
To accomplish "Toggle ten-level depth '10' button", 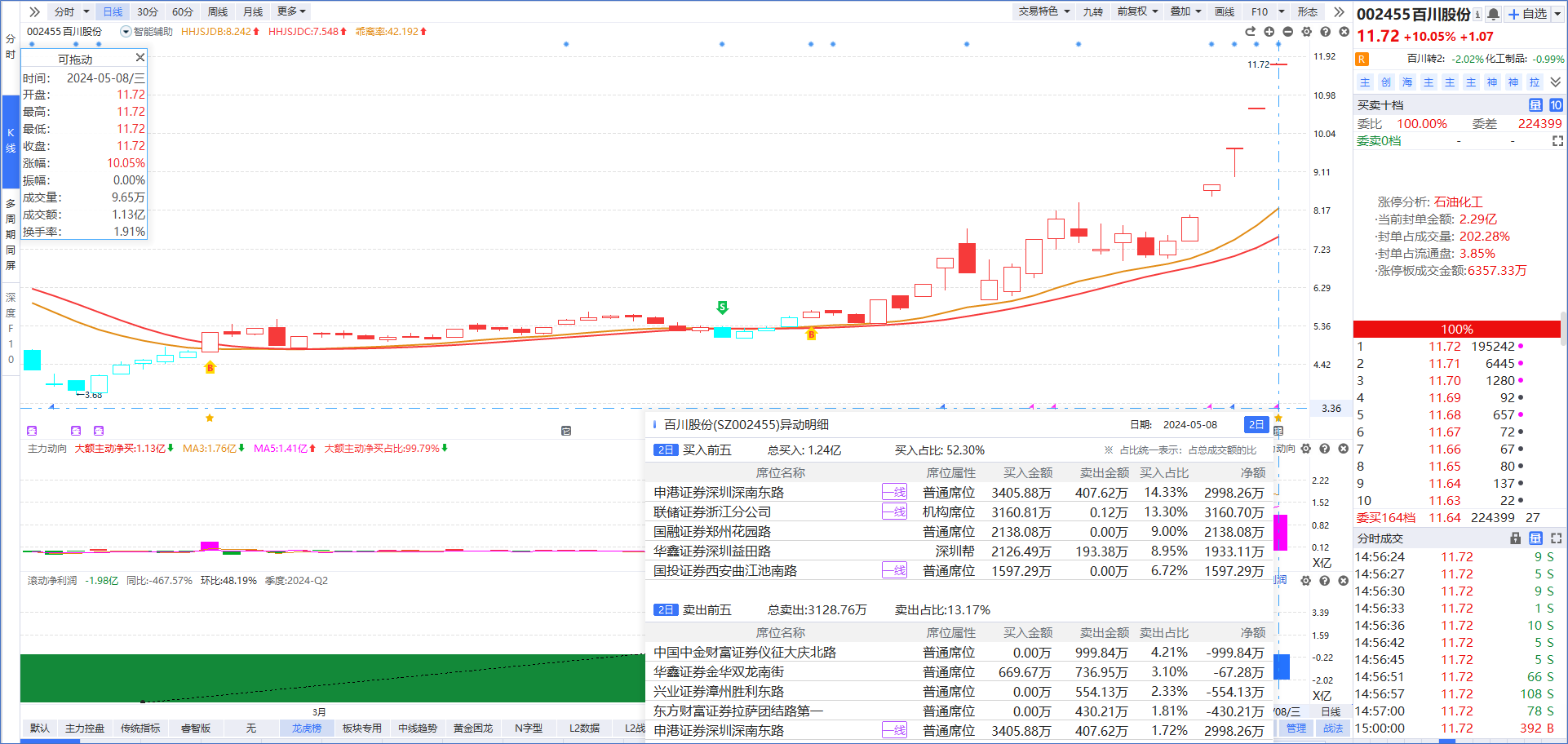I will 1556,105.
